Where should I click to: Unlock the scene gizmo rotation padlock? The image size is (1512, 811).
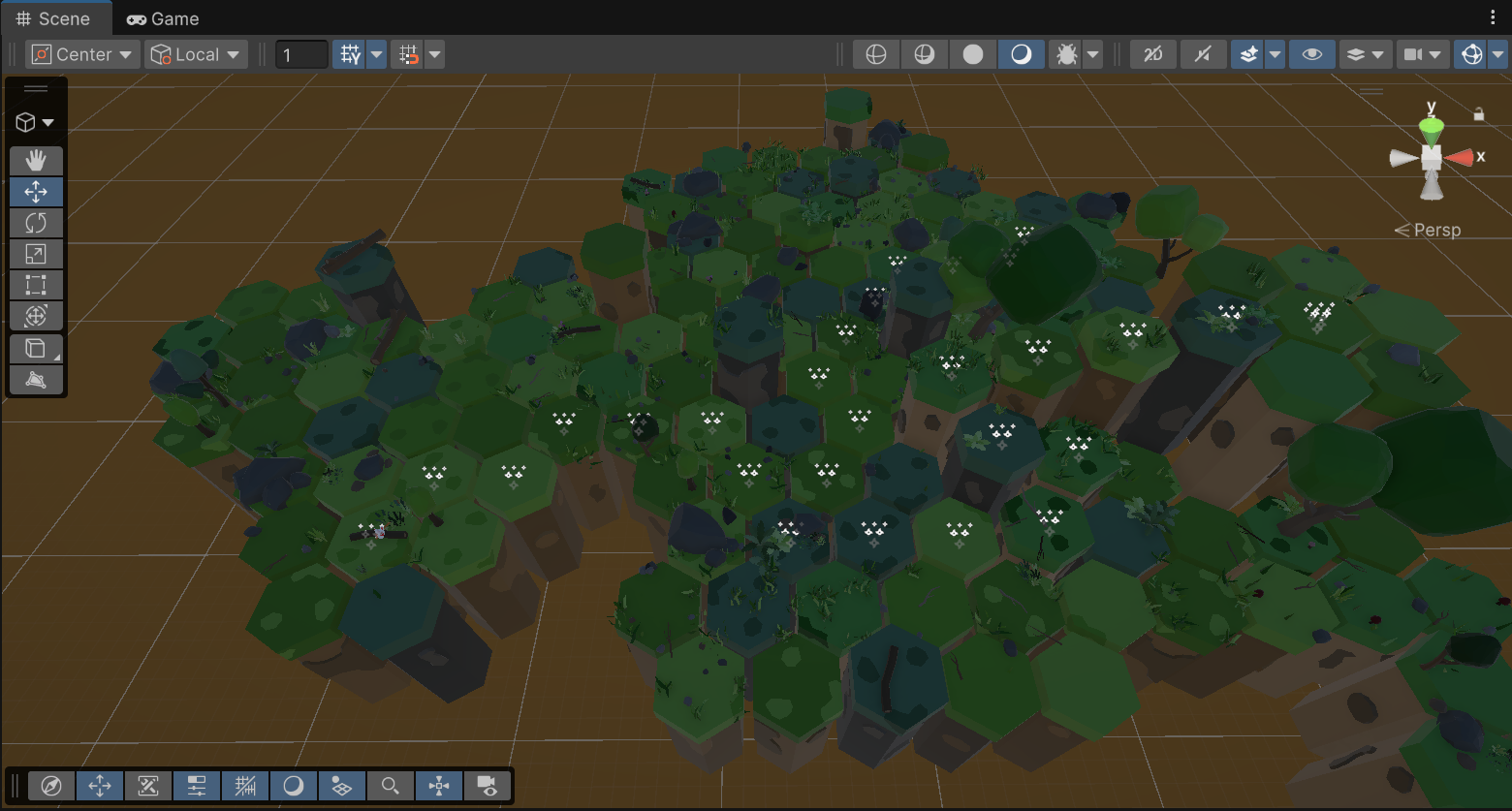1479,114
